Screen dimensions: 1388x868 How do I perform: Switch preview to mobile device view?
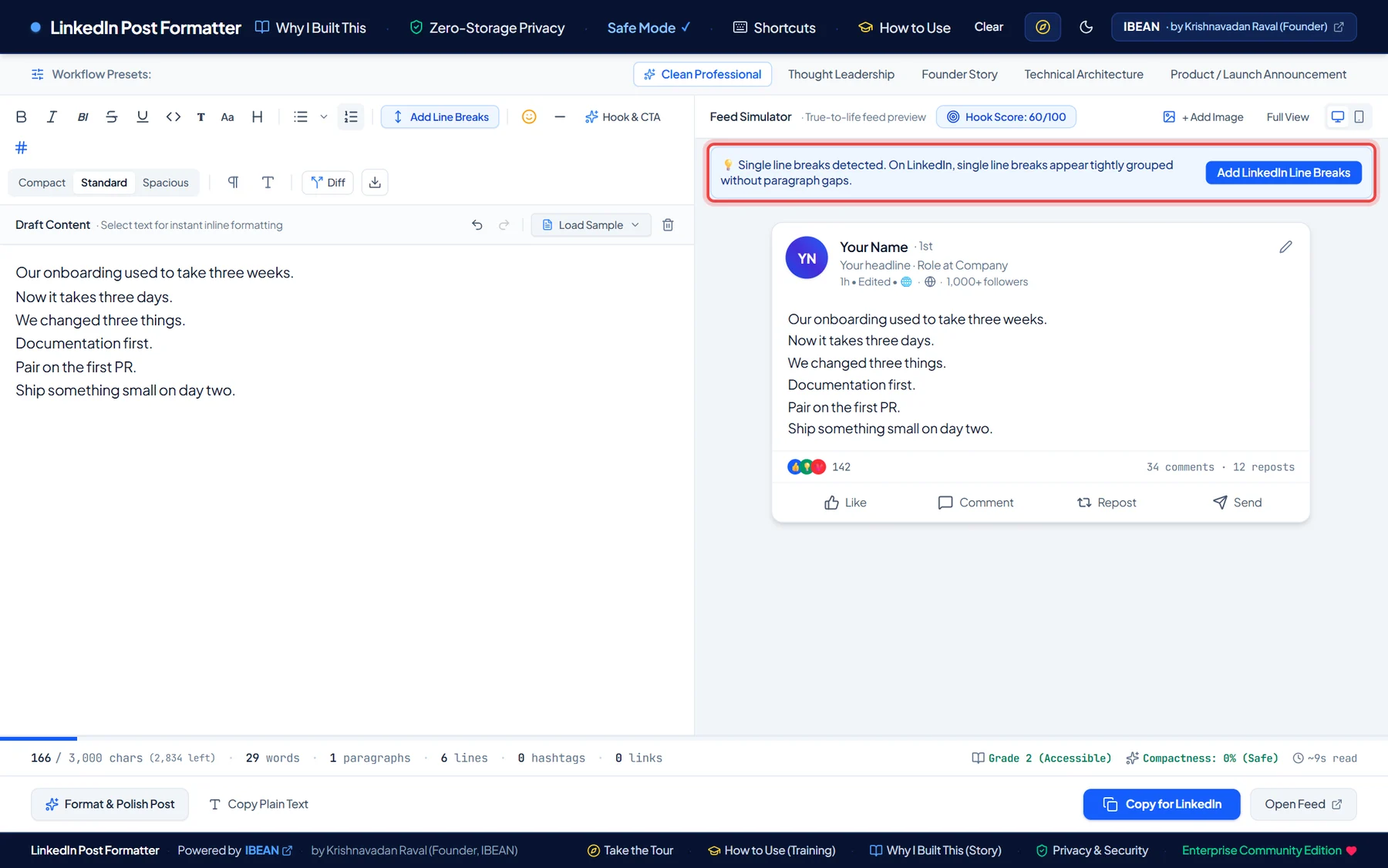[x=1359, y=117]
